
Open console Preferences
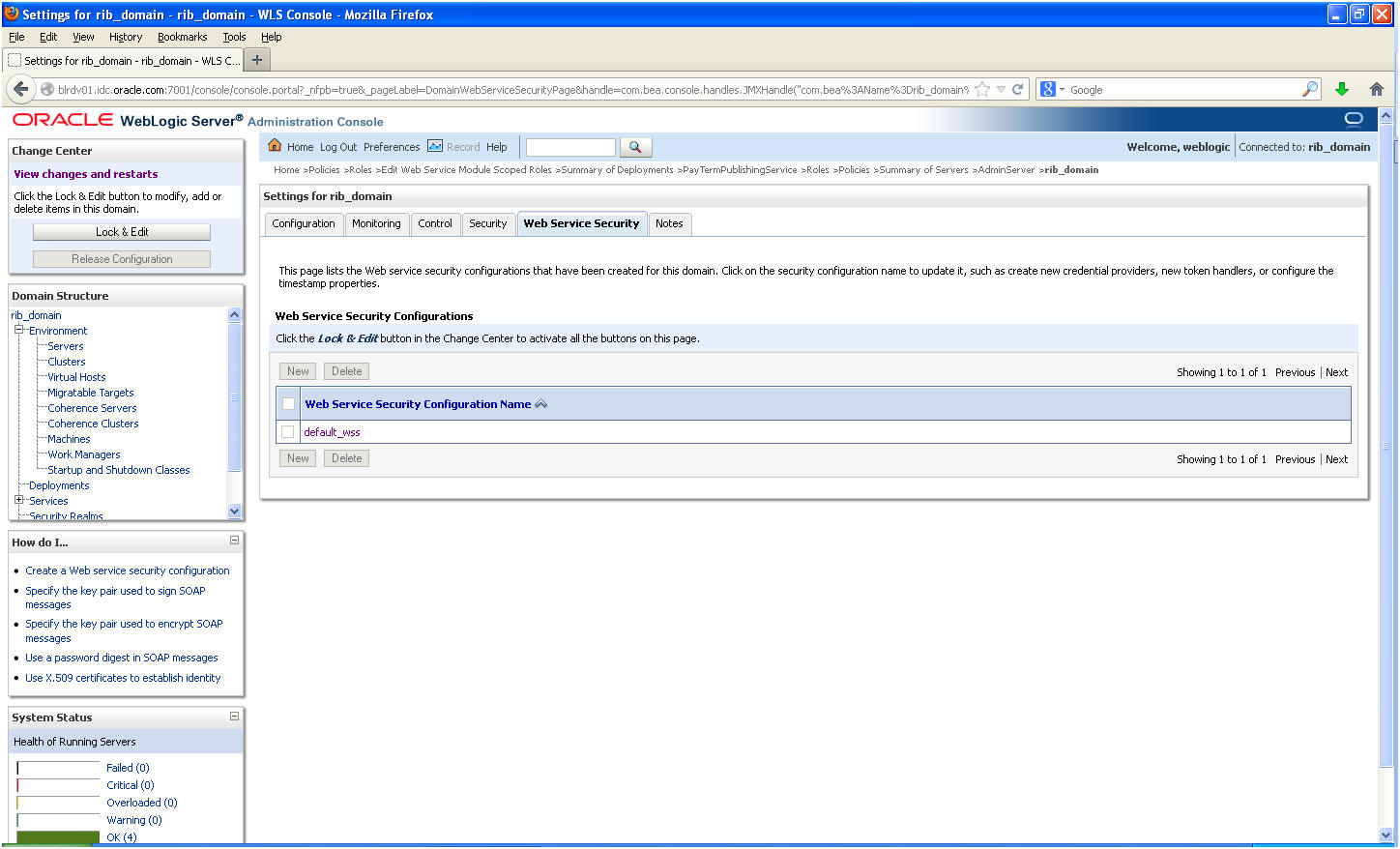click(392, 147)
